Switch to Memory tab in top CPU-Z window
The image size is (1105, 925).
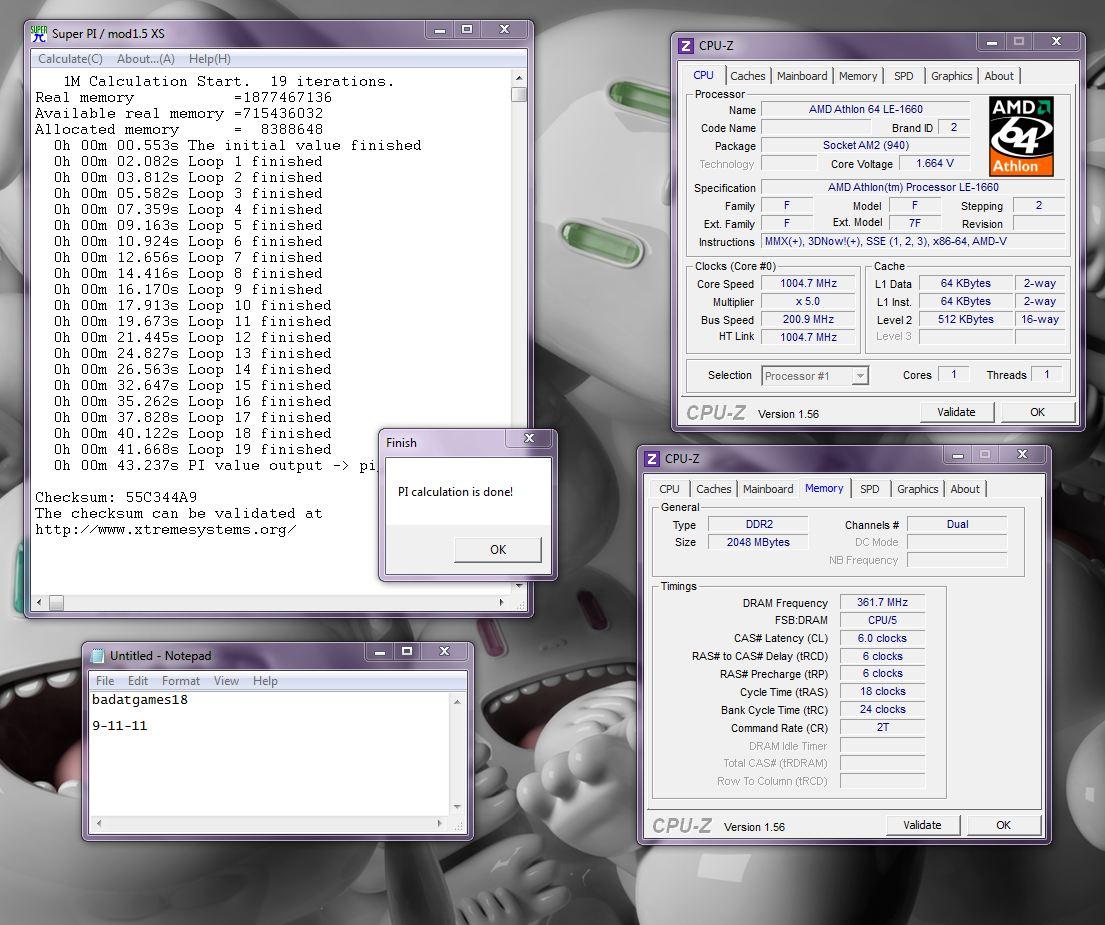858,76
